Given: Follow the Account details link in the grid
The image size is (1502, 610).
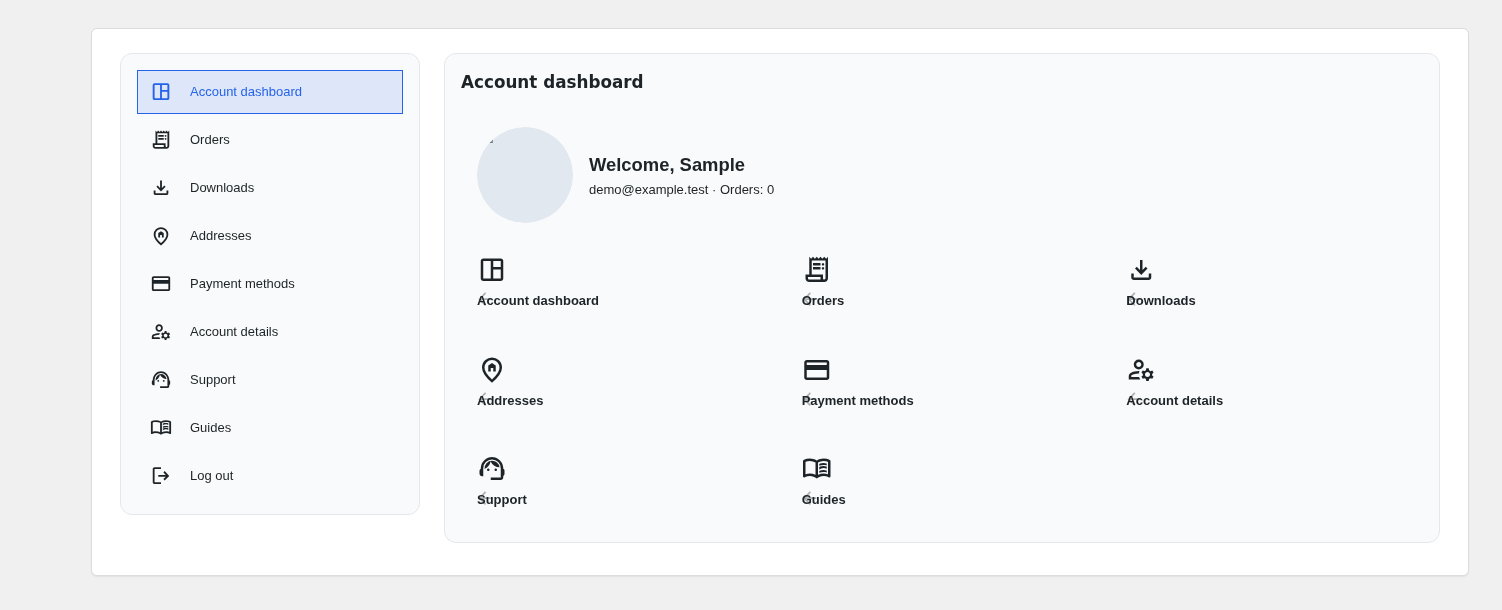Looking at the screenshot, I should [1175, 401].
